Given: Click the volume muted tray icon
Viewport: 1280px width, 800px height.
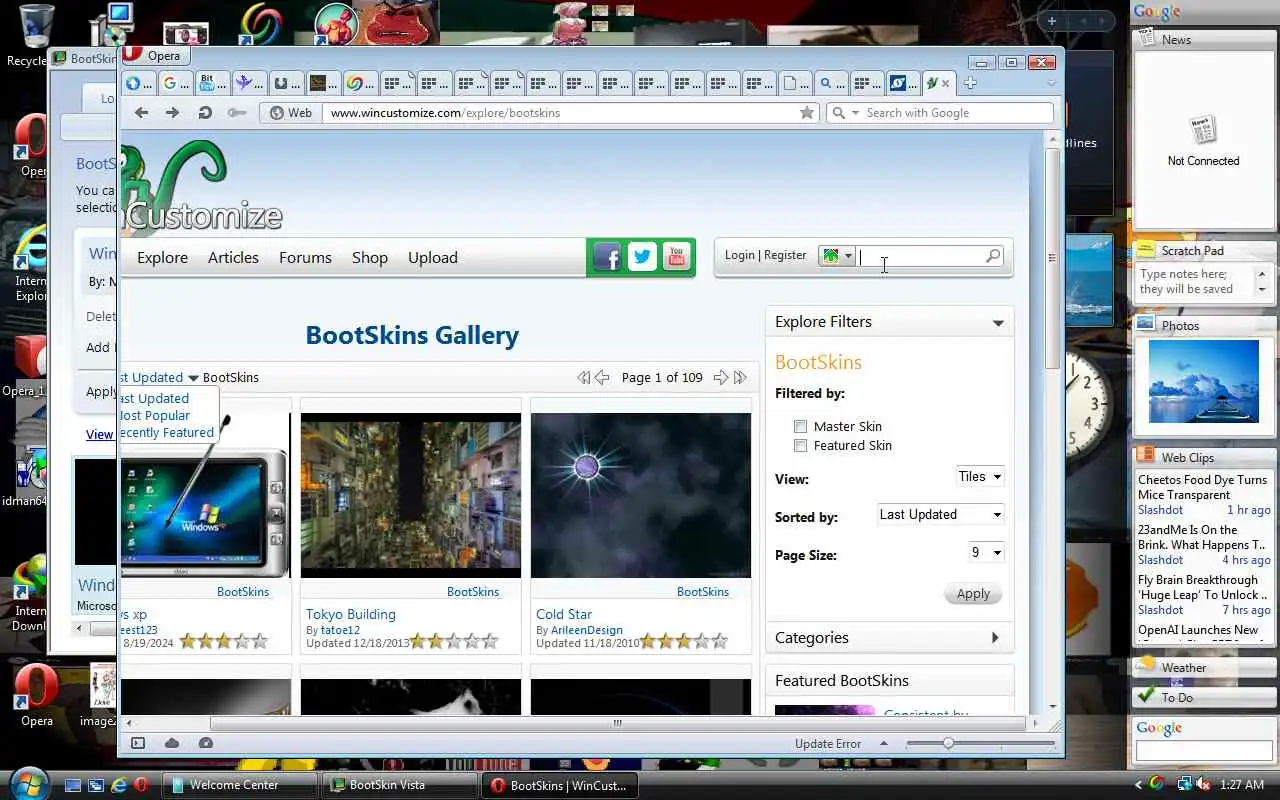Looking at the screenshot, I should (1201, 785).
